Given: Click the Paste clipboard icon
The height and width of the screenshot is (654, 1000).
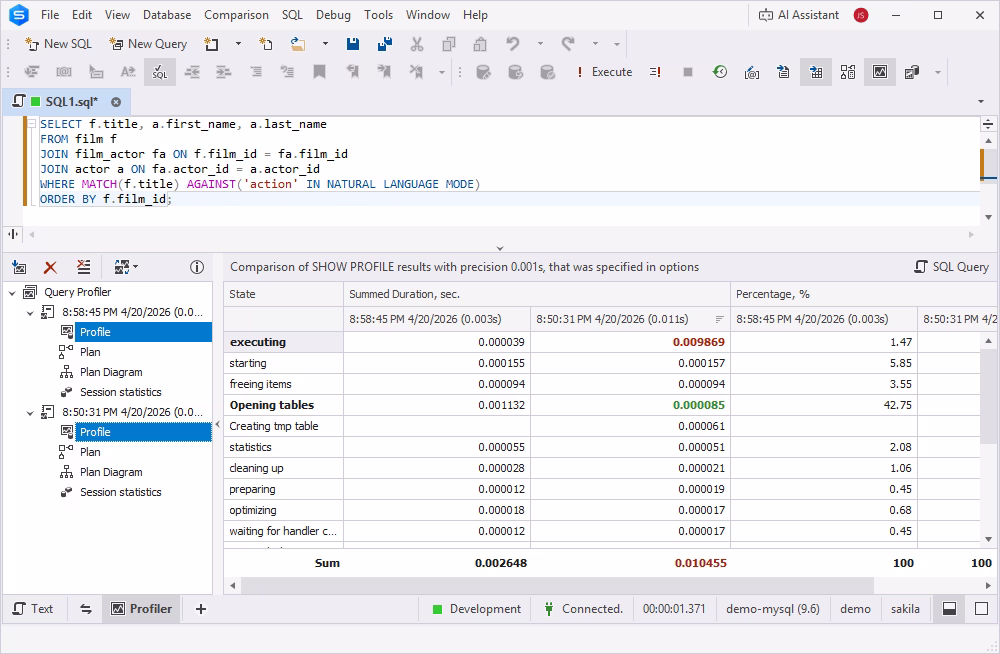Looking at the screenshot, I should pos(480,44).
